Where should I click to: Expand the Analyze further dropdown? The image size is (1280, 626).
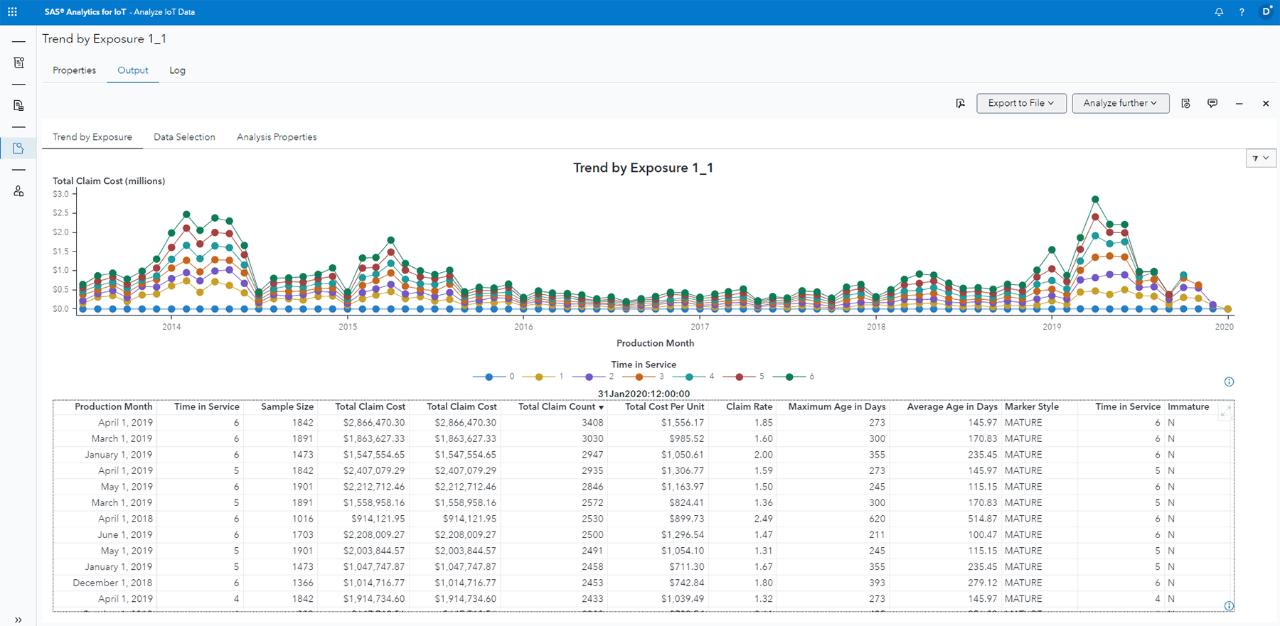1120,103
